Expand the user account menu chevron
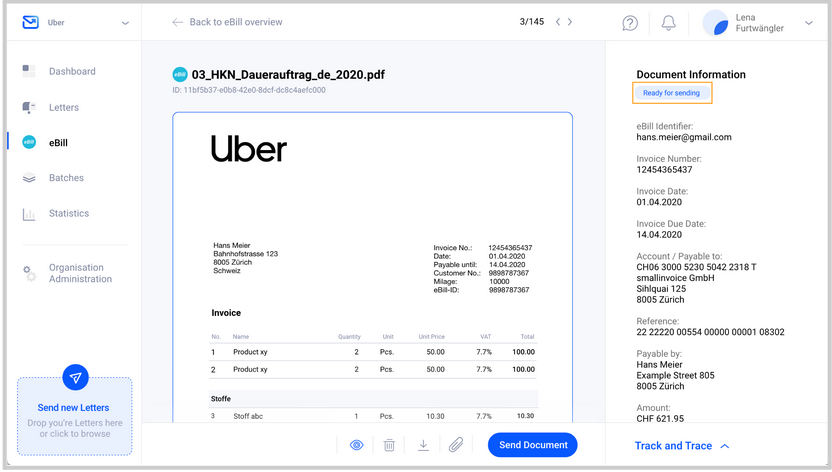The width and height of the screenshot is (832, 472). [x=809, y=23]
